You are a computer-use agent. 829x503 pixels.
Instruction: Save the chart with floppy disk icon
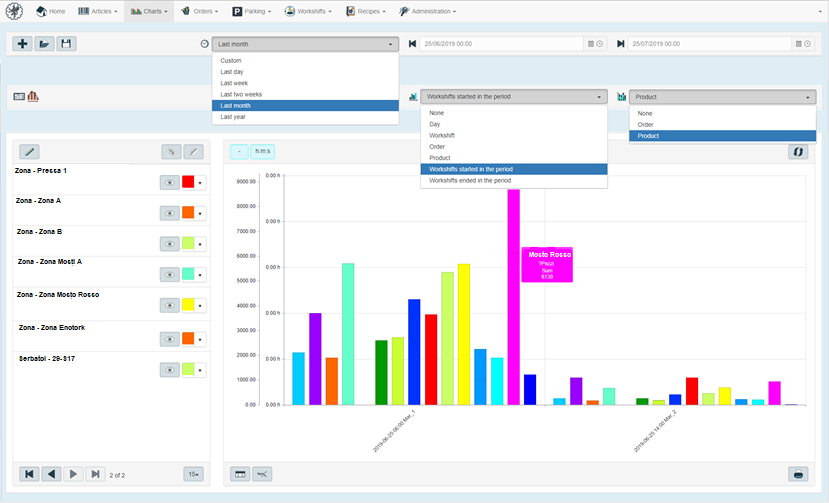pos(66,43)
